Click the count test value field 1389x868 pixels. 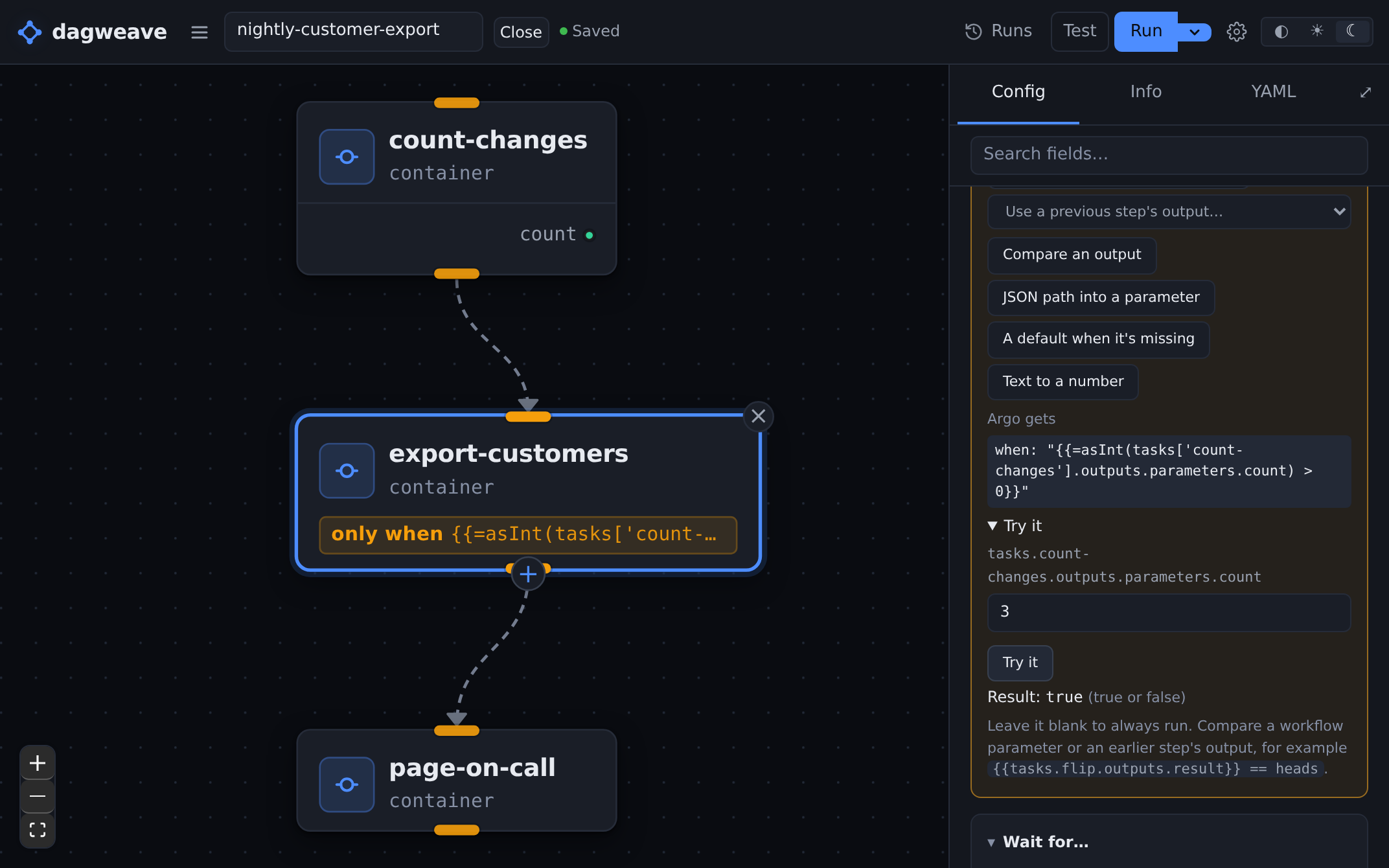pyautogui.click(x=1169, y=612)
